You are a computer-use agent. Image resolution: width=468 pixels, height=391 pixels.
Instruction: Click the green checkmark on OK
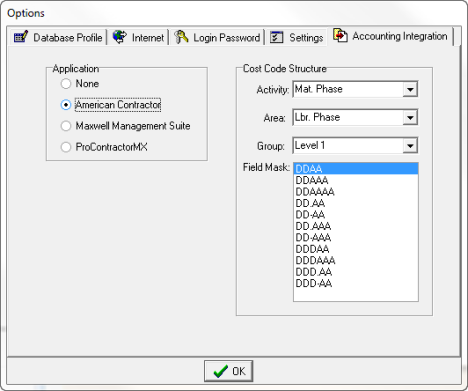point(221,371)
